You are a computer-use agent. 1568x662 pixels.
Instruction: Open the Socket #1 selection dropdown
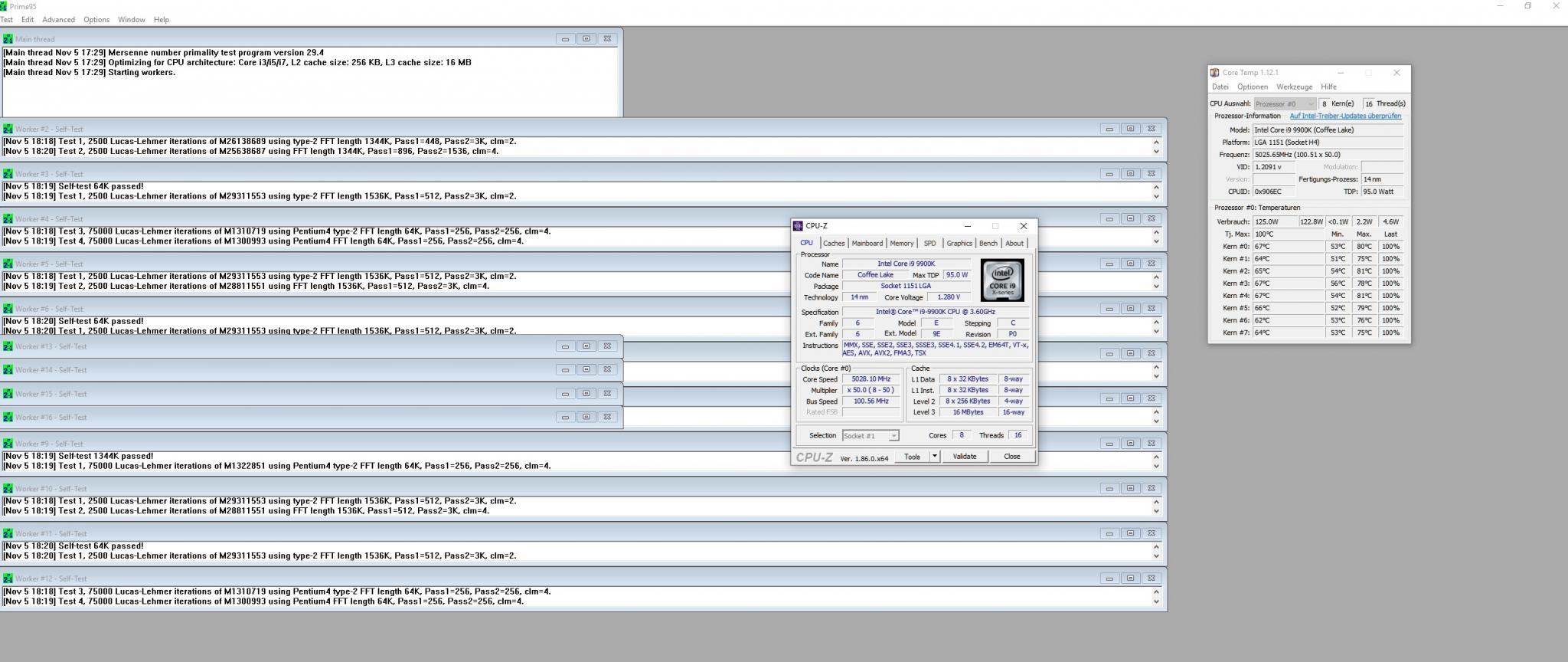point(871,435)
